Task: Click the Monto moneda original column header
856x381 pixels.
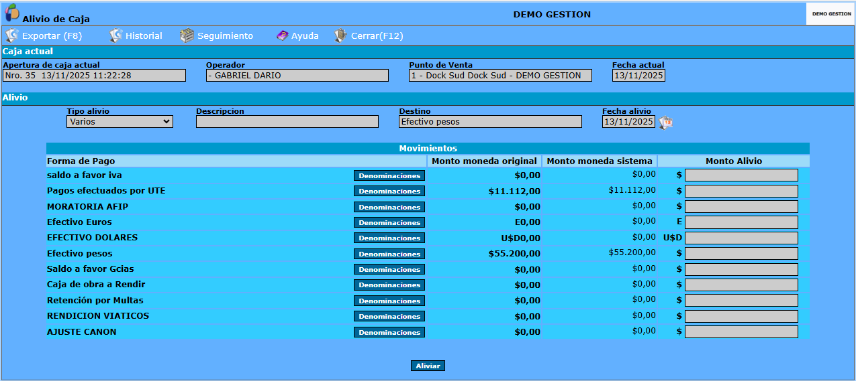Action: (484, 161)
